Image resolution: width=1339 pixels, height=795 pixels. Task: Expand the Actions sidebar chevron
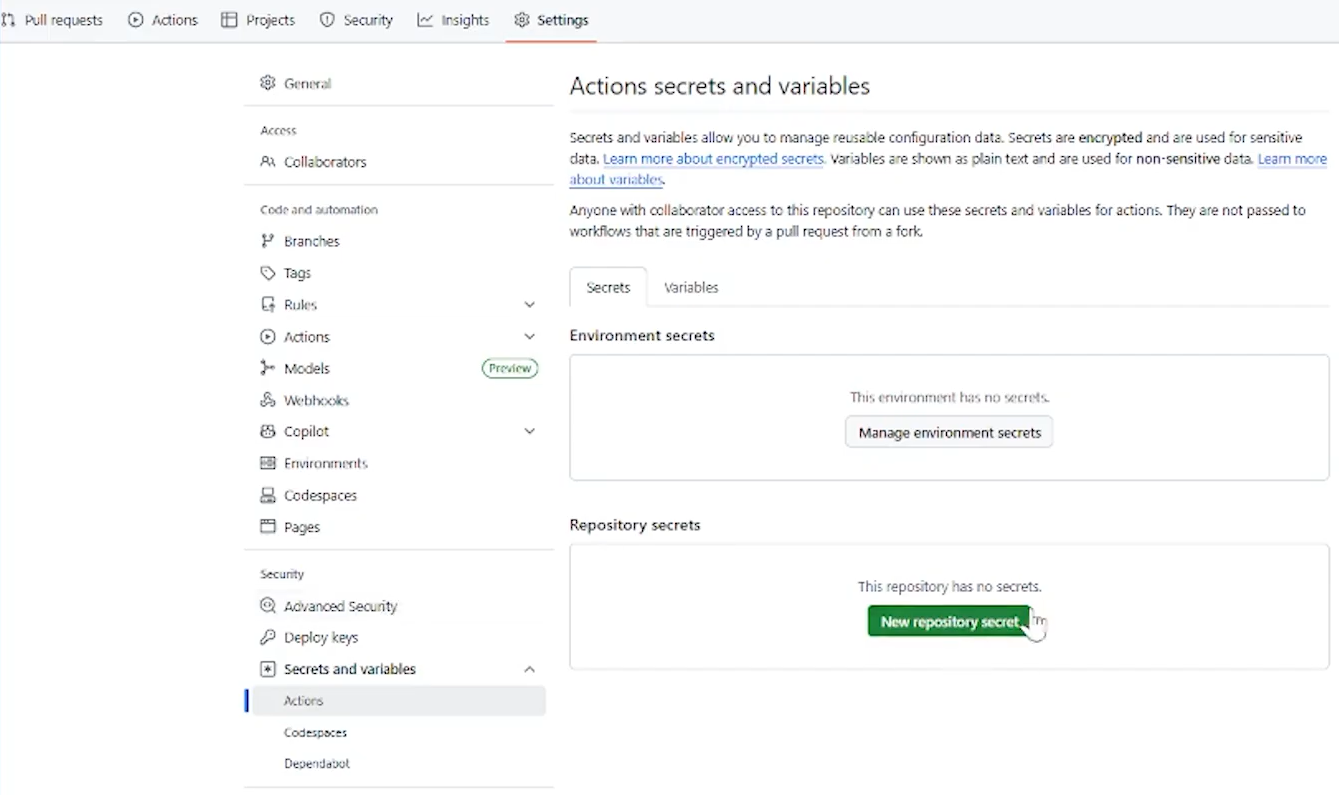[530, 337]
